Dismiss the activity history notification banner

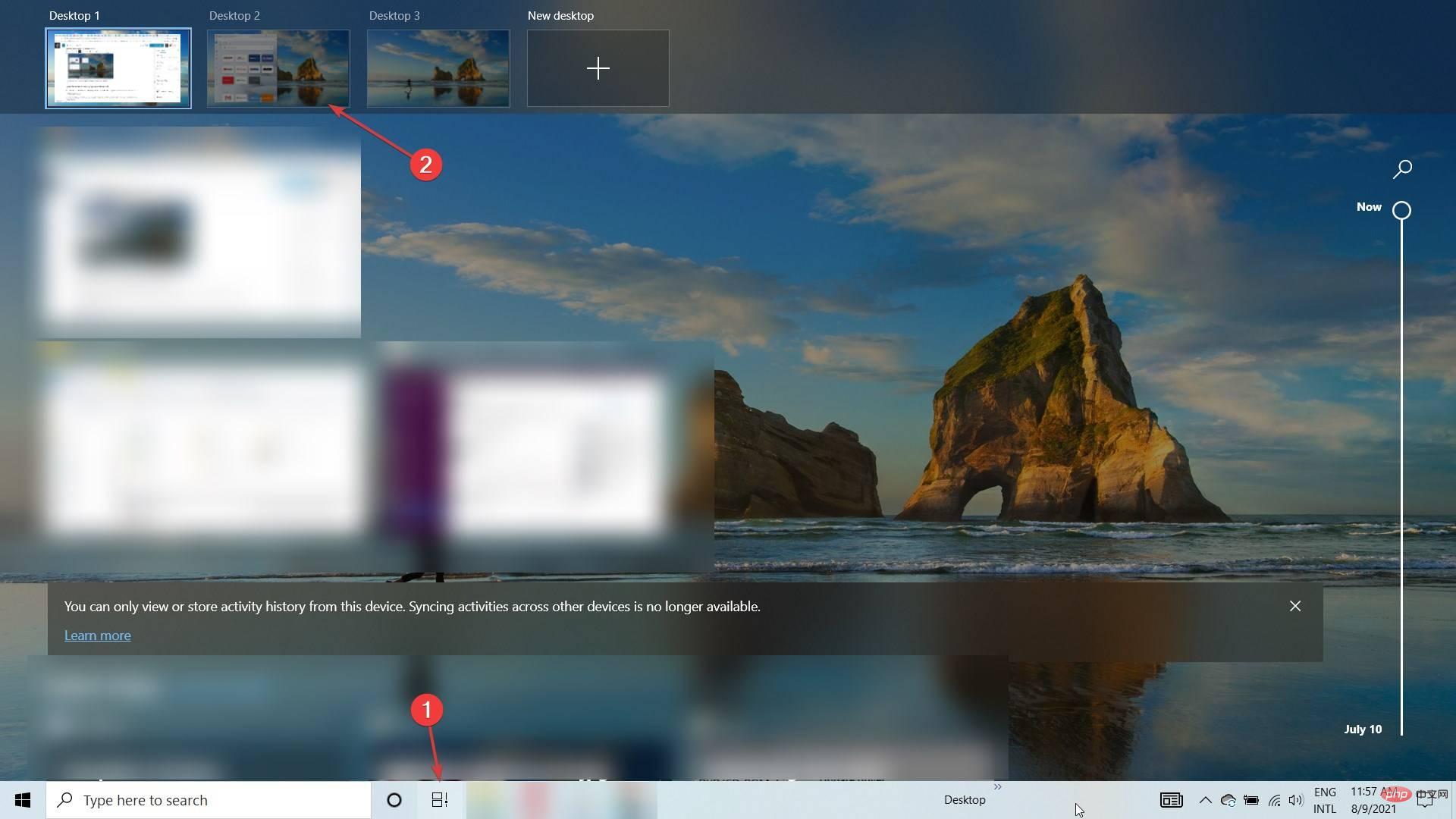coord(1295,605)
